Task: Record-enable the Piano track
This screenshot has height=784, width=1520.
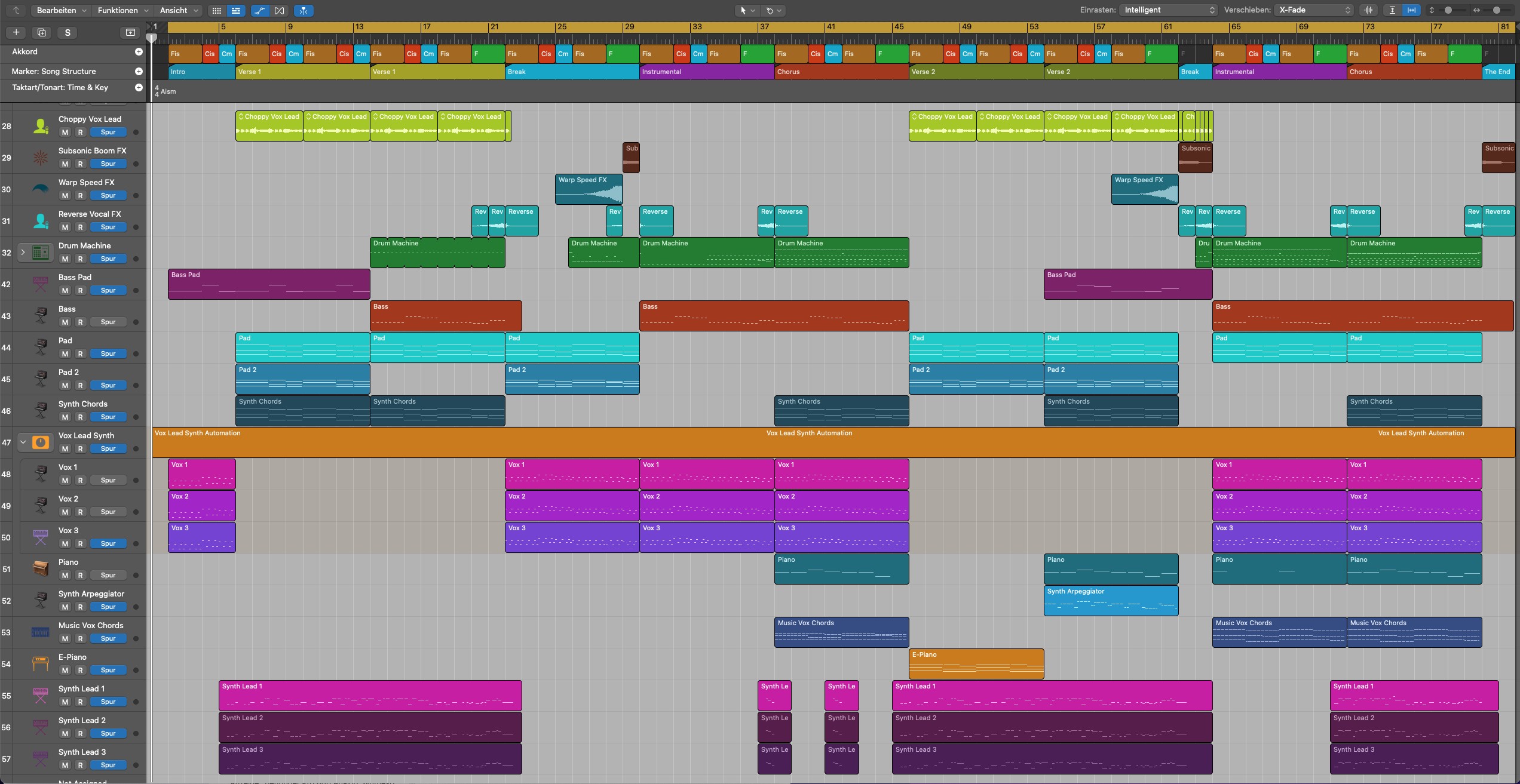Action: [x=80, y=575]
